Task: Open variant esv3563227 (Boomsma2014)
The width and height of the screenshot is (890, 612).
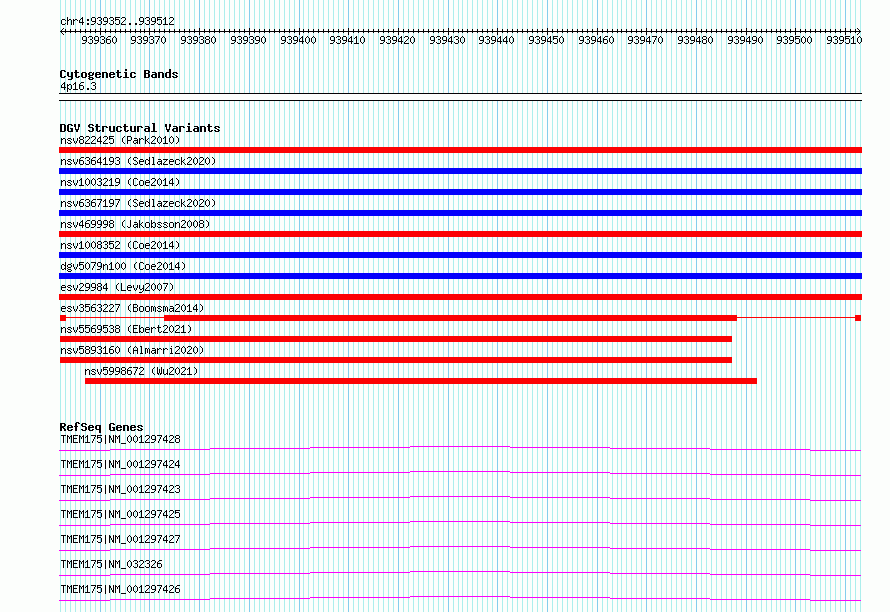Action: pyautogui.click(x=132, y=308)
